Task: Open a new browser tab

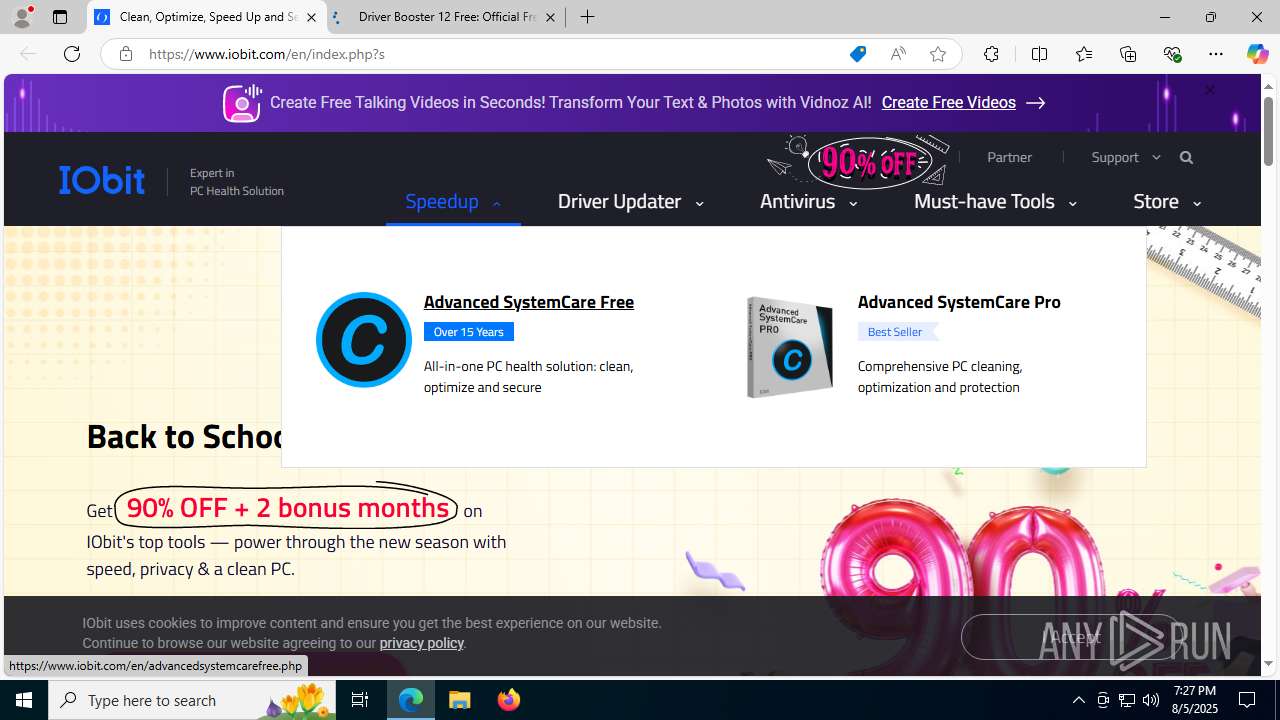Action: pyautogui.click(x=588, y=17)
